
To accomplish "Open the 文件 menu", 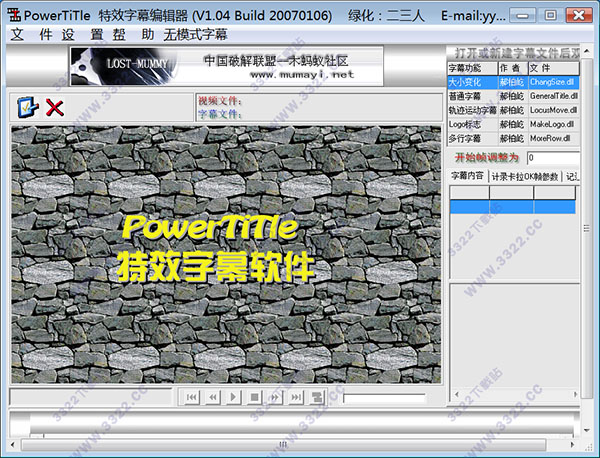I will pos(31,35).
